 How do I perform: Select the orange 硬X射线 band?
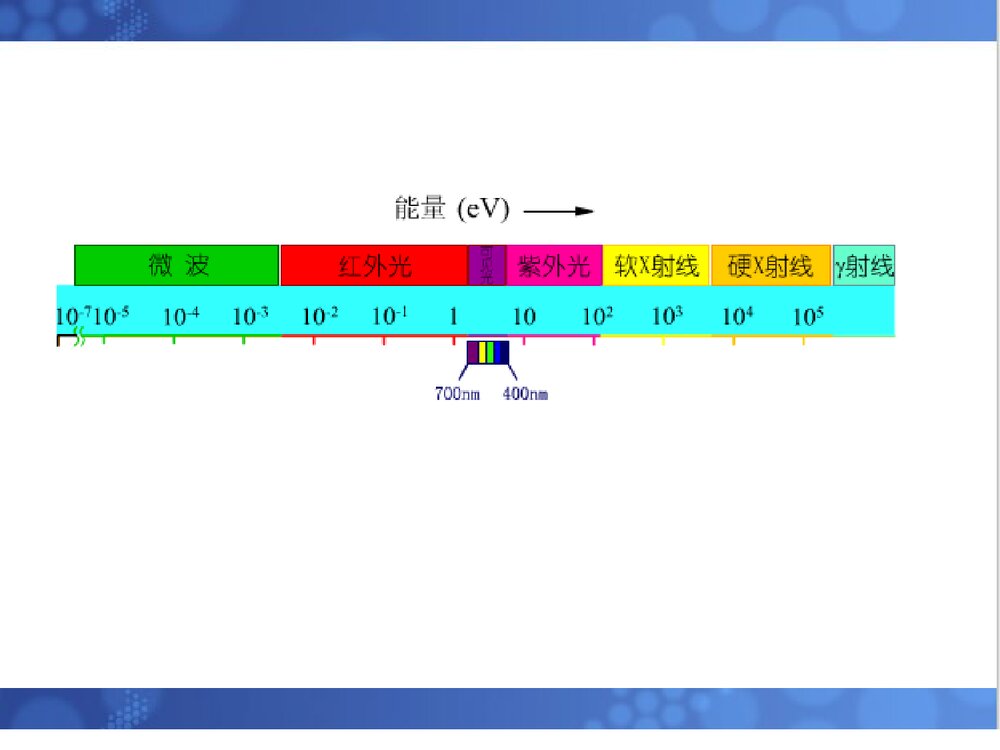(x=769, y=265)
